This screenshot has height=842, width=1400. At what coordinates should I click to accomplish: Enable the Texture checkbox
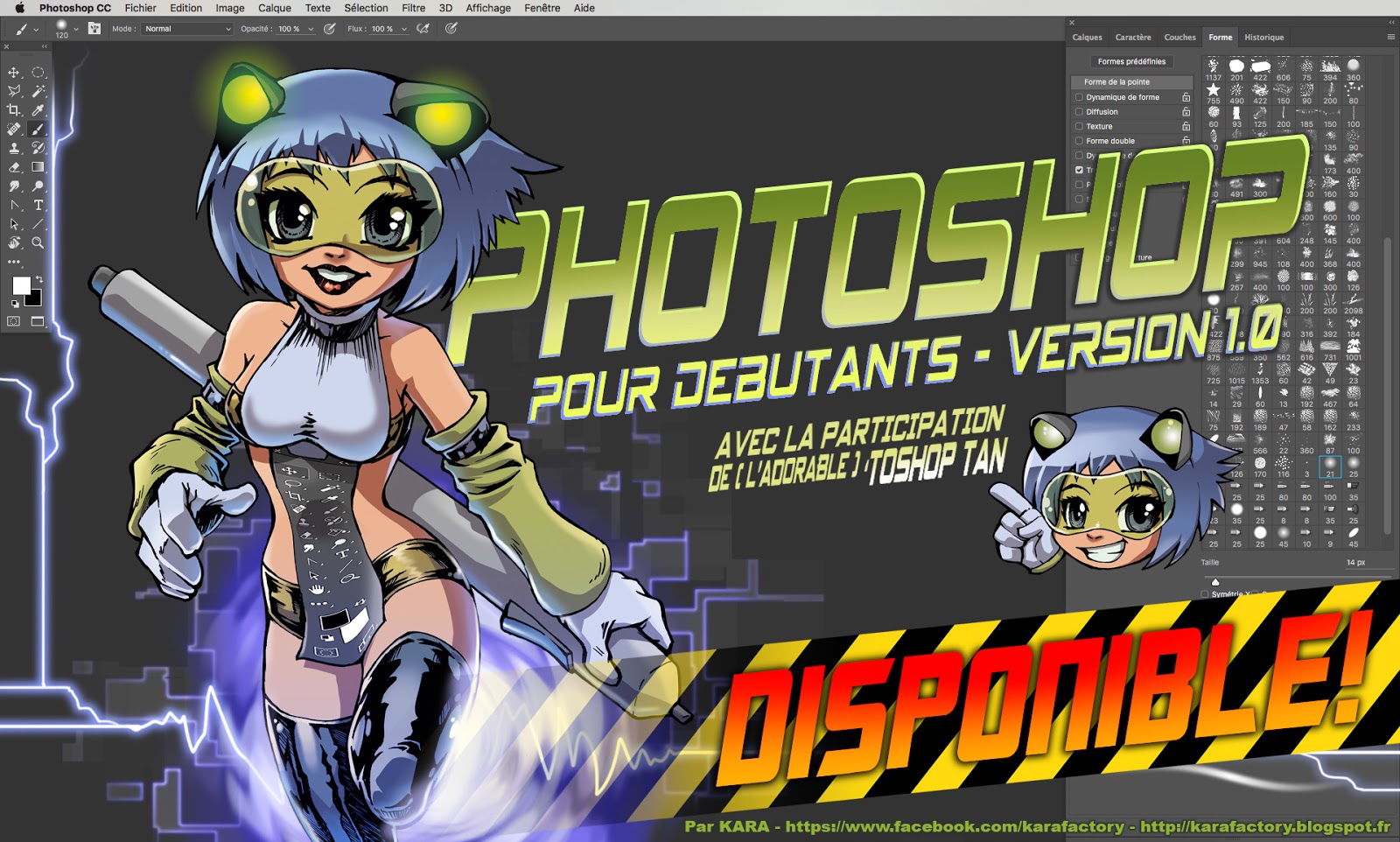(1079, 126)
